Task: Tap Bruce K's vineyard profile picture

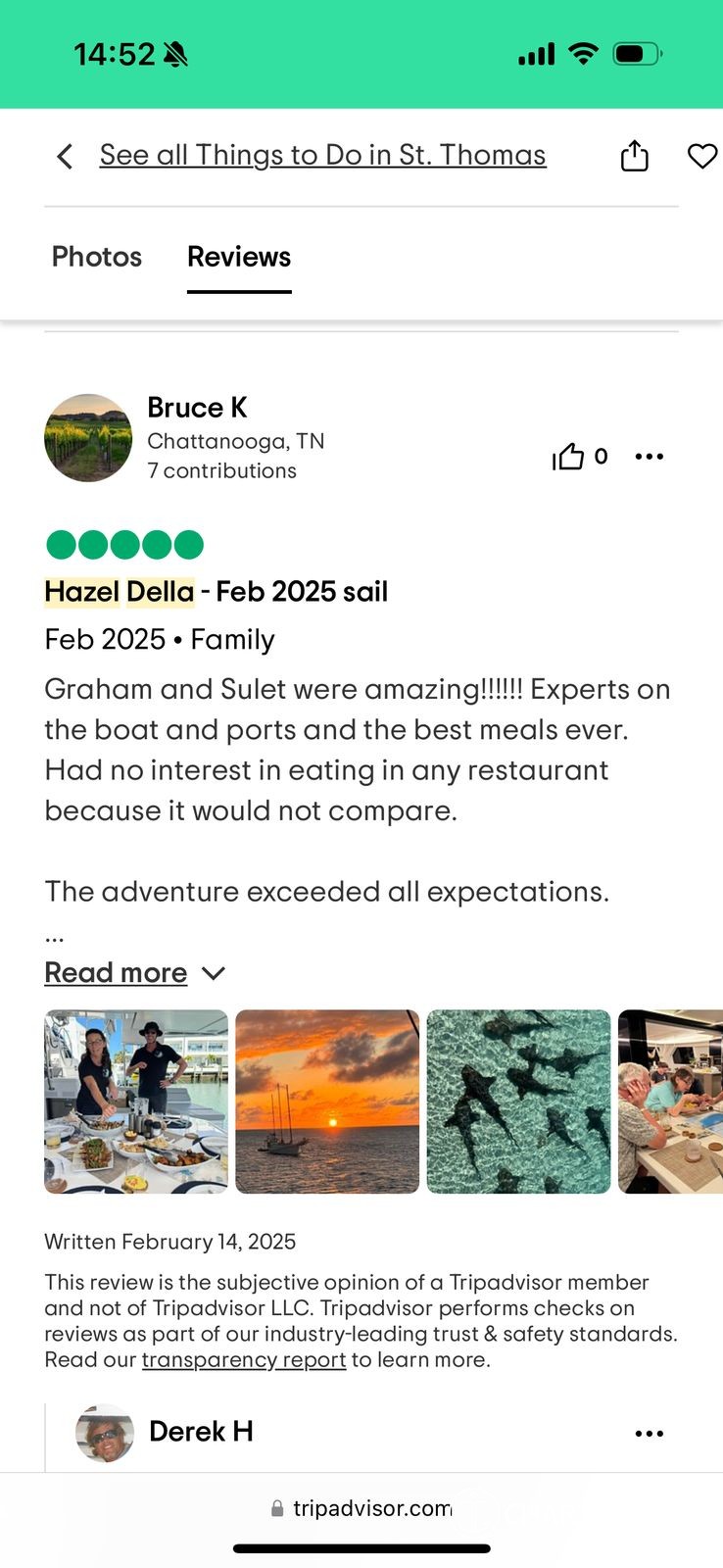Action: [88, 438]
